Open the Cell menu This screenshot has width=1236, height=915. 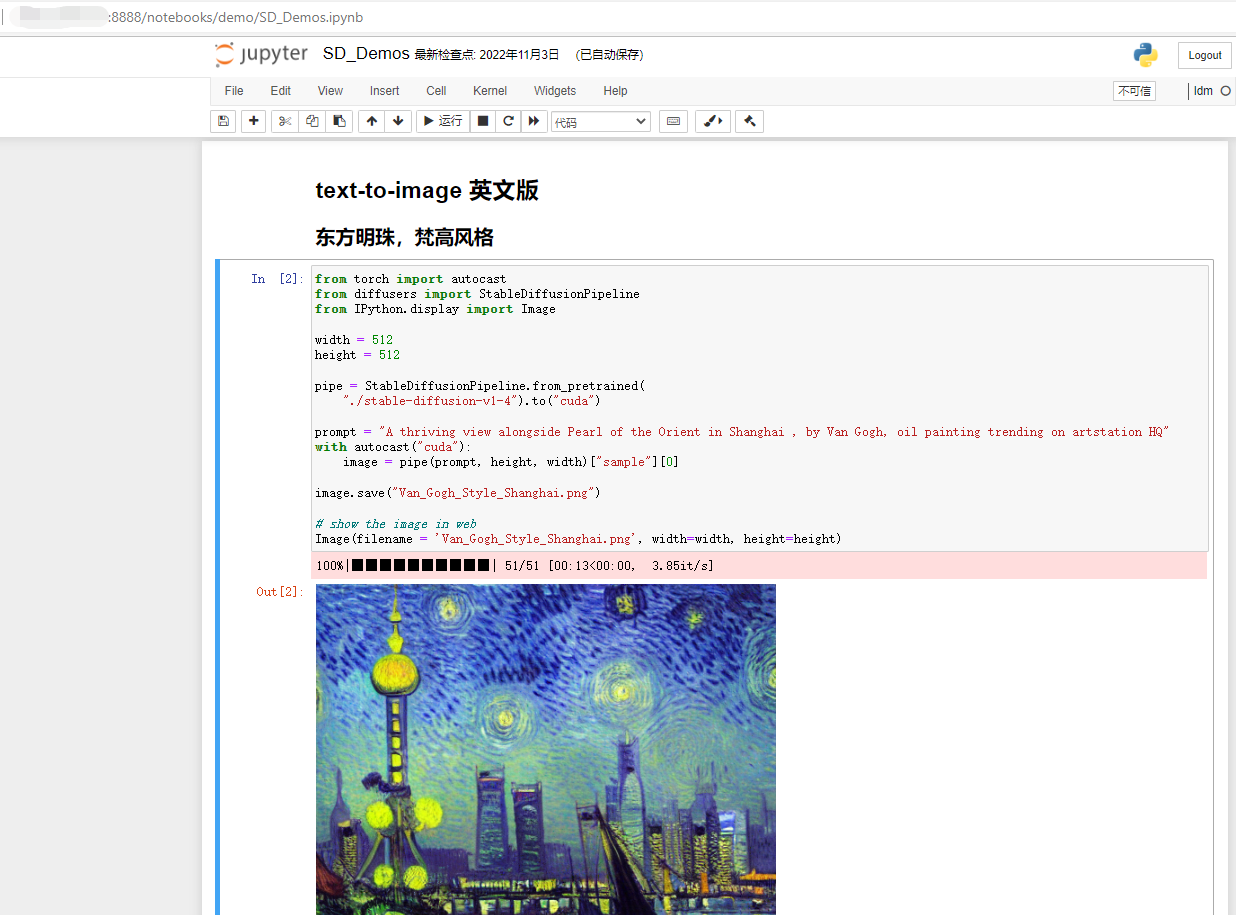coord(435,91)
